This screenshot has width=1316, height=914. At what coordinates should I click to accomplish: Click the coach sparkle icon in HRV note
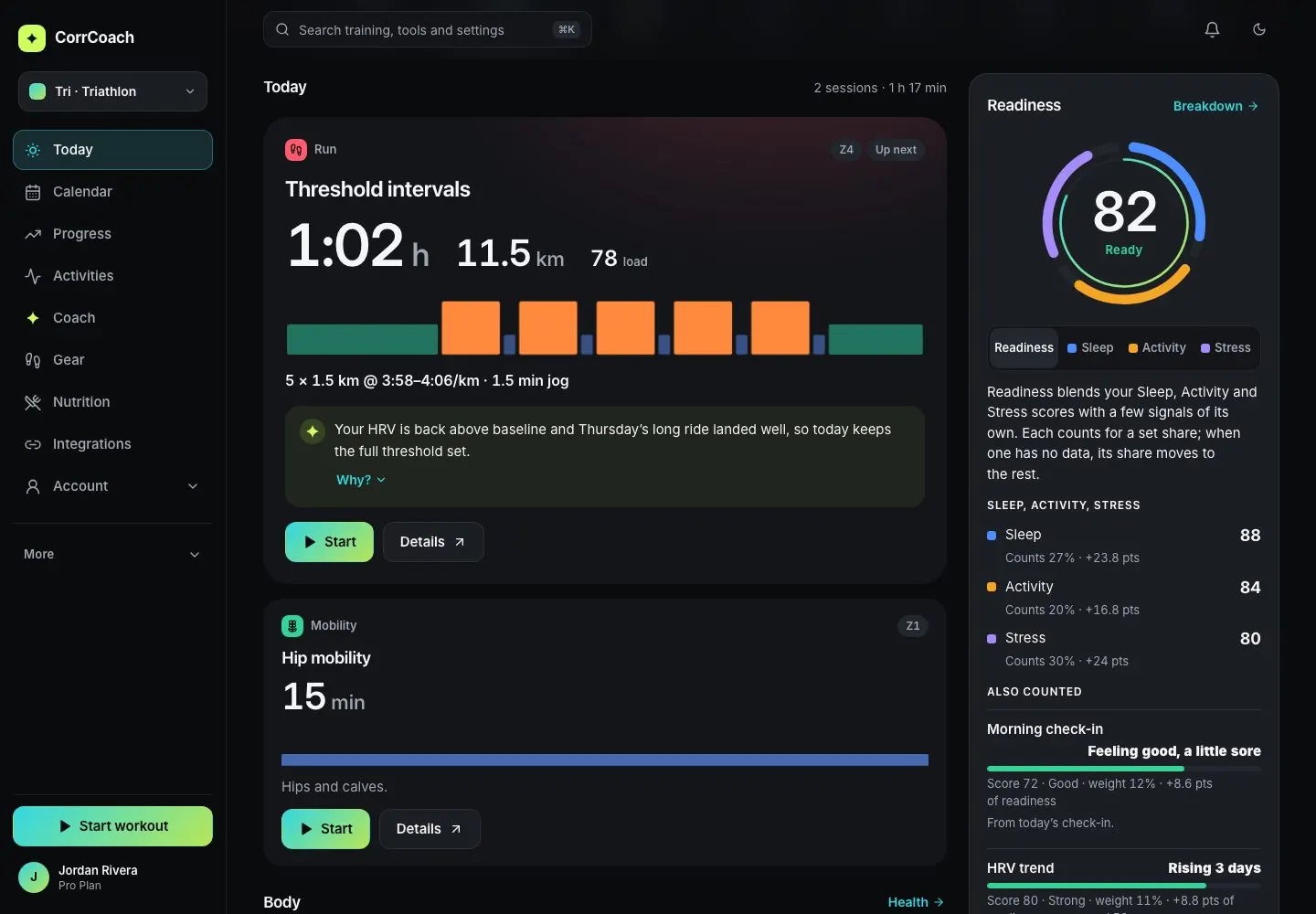(x=313, y=431)
